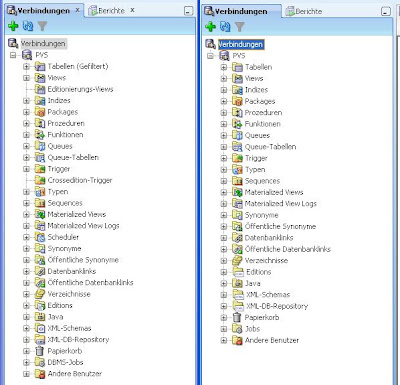This screenshot has width=400, height=385.
Task: Click the Crossedition-Trigger folder icon
Action: [x=40, y=180]
